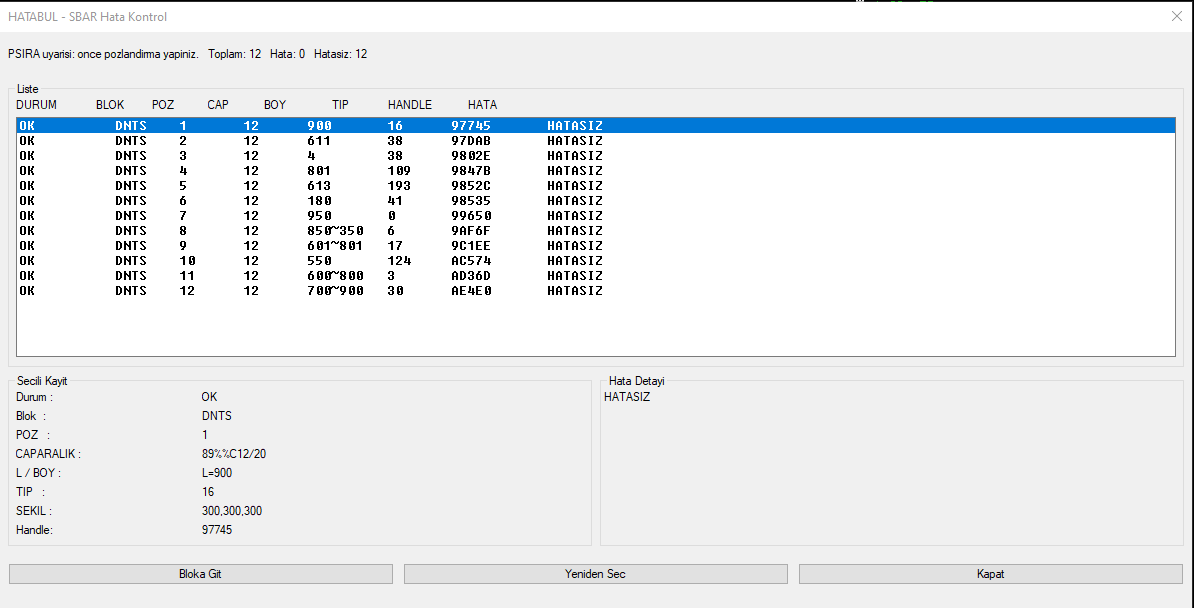Click the Blok value in Secili Kayit

(217, 416)
